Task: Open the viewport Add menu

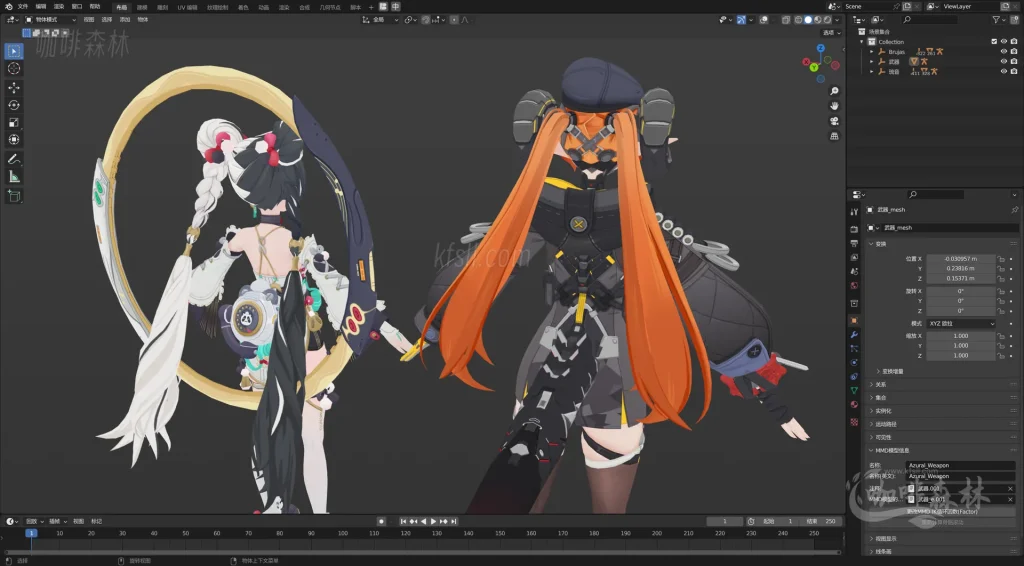Action: pyautogui.click(x=125, y=20)
